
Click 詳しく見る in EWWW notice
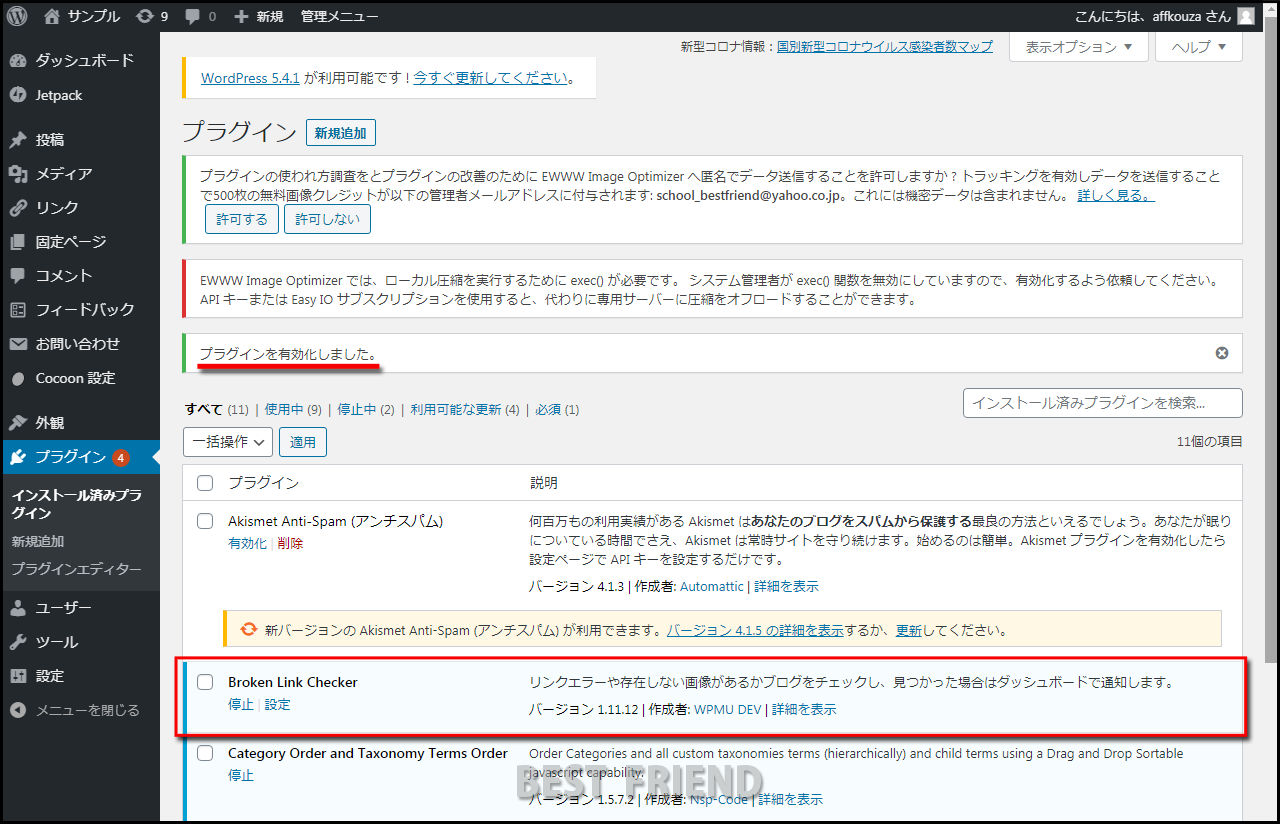point(1116,195)
